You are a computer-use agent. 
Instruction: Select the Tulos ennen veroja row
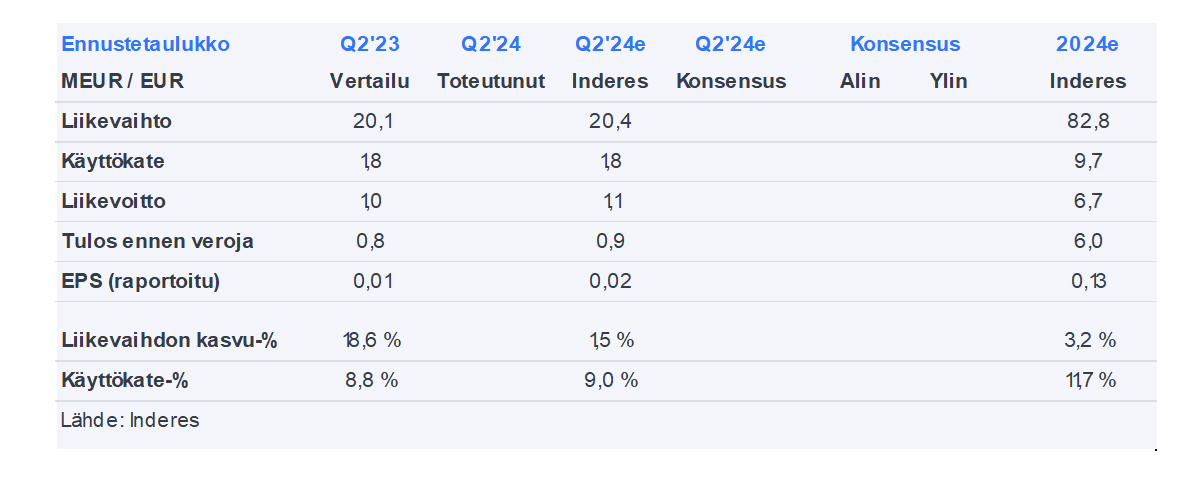[x=157, y=241]
